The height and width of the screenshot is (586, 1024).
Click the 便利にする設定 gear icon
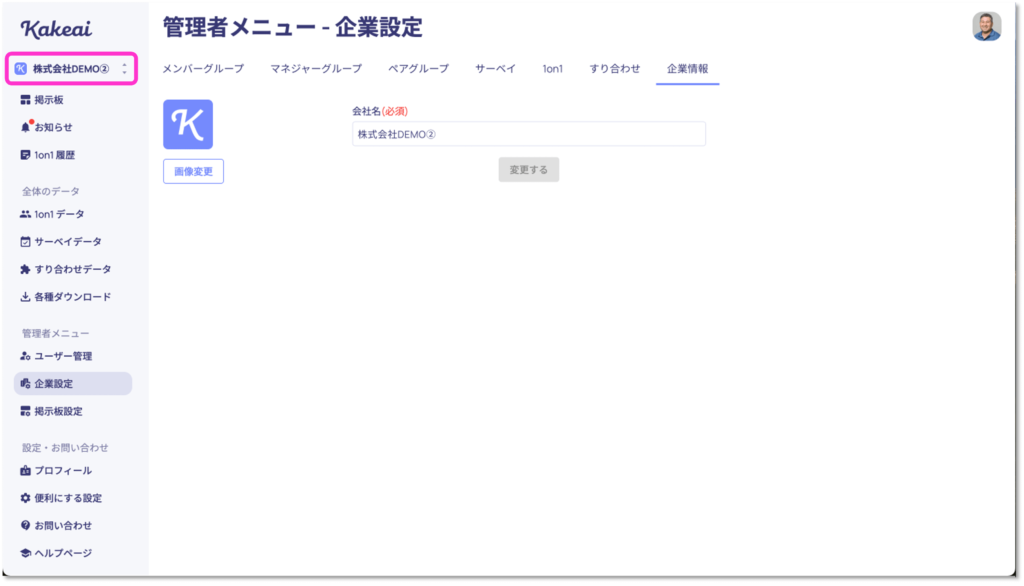coord(25,498)
